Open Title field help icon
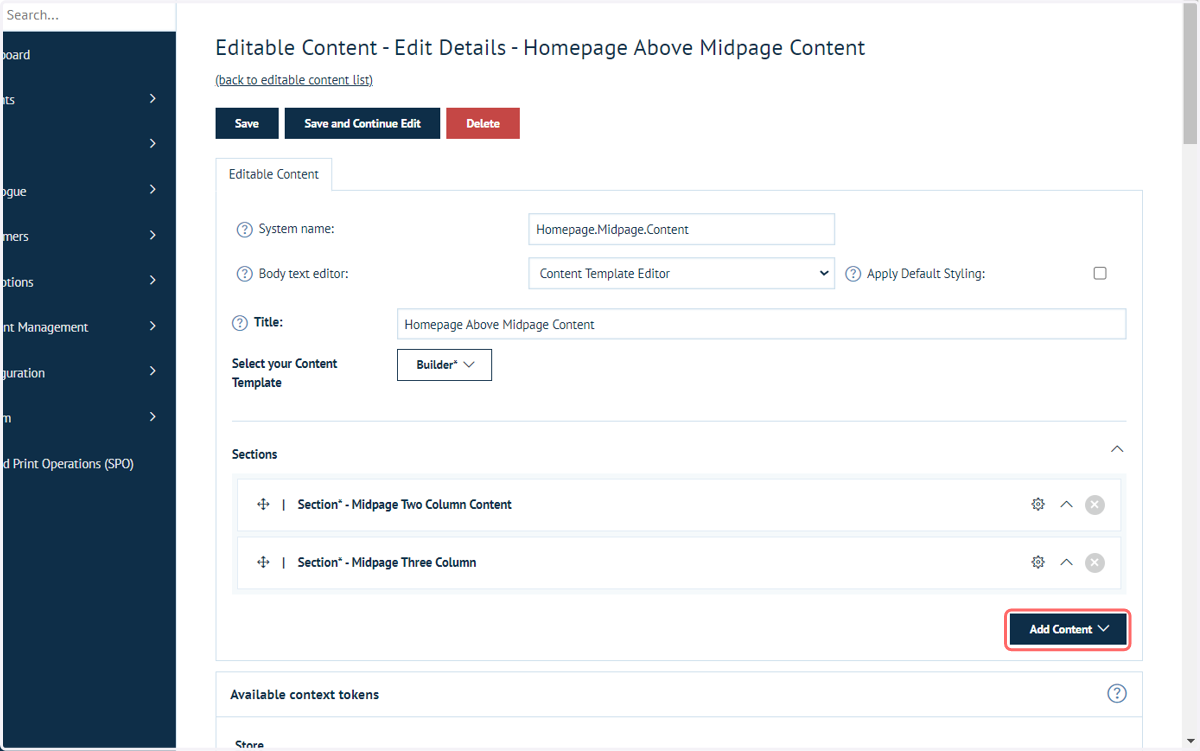The height and width of the screenshot is (751, 1200). pyautogui.click(x=240, y=323)
